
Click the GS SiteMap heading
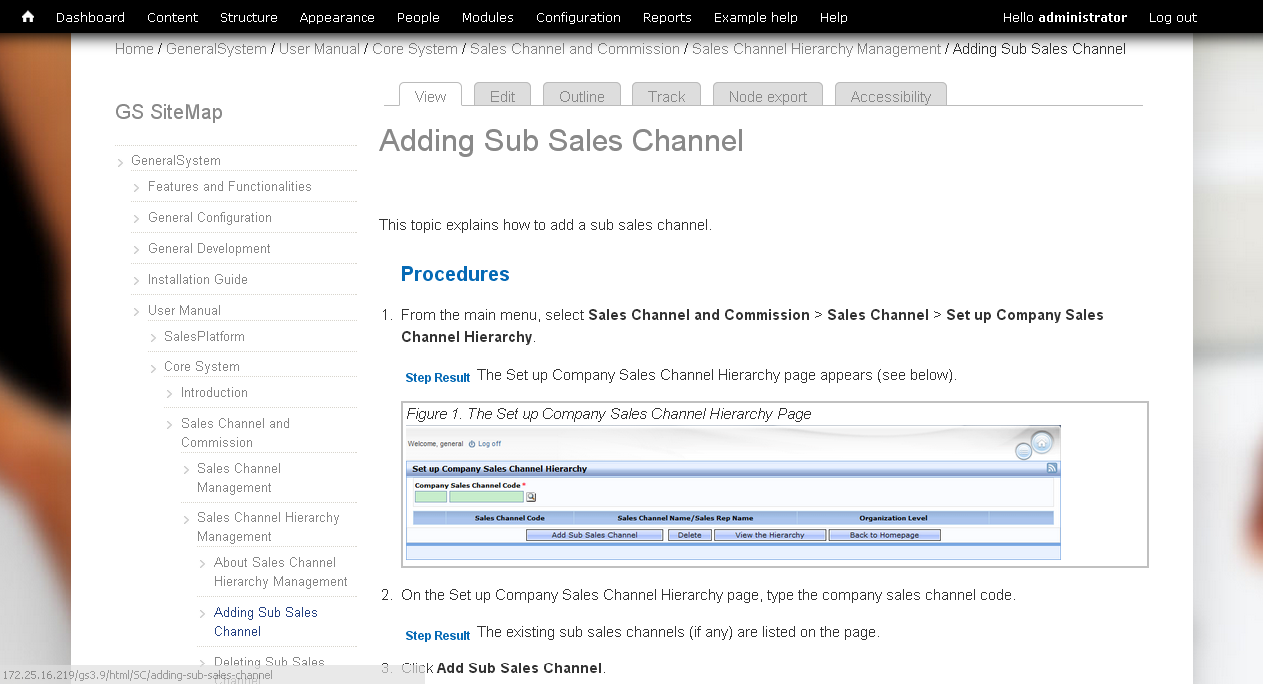click(x=169, y=112)
